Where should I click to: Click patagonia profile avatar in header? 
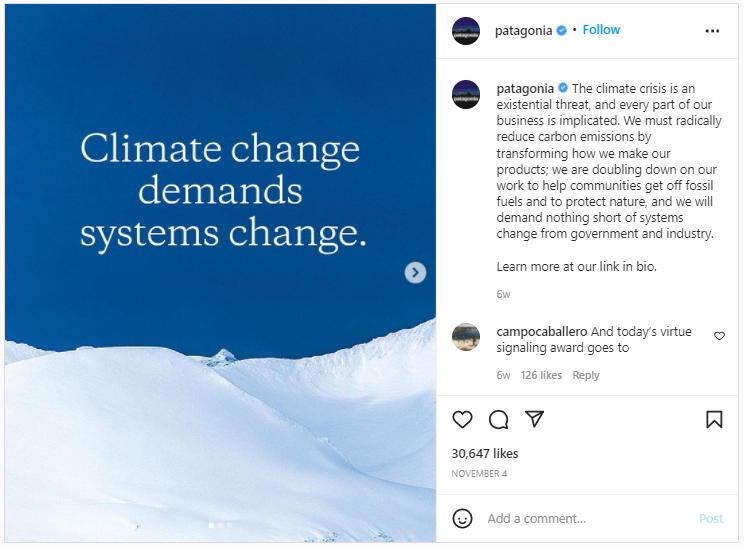point(466,31)
